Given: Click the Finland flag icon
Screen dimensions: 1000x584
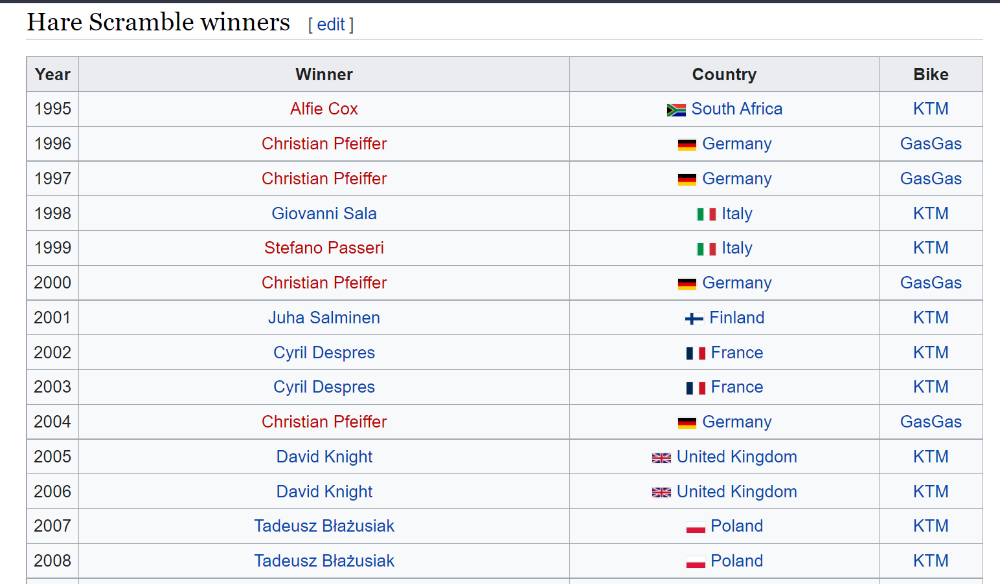Looking at the screenshot, I should click(x=694, y=318).
